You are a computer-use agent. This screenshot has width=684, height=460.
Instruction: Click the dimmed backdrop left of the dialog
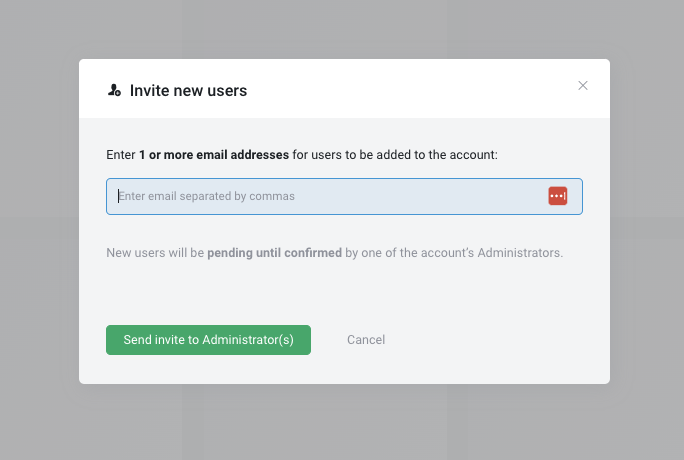pos(40,230)
